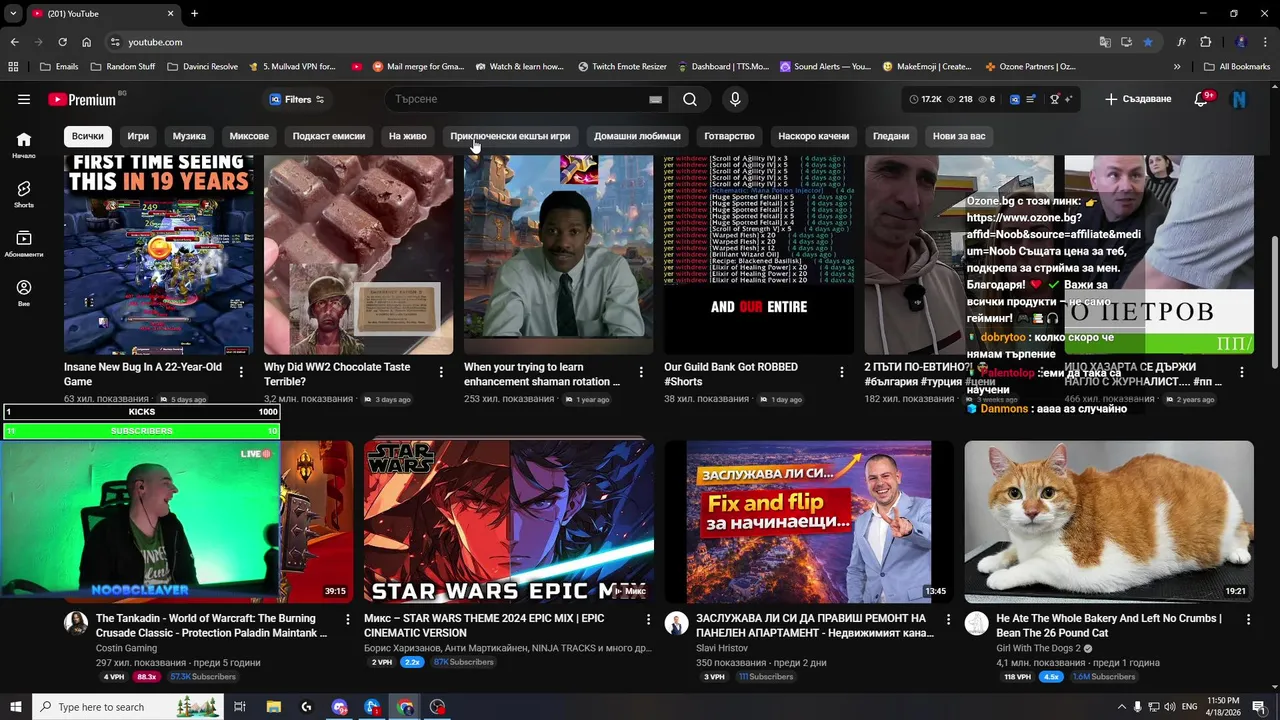Open the Fix and flip video thumbnail
Screen dimensions: 1280x720
[x=809, y=521]
